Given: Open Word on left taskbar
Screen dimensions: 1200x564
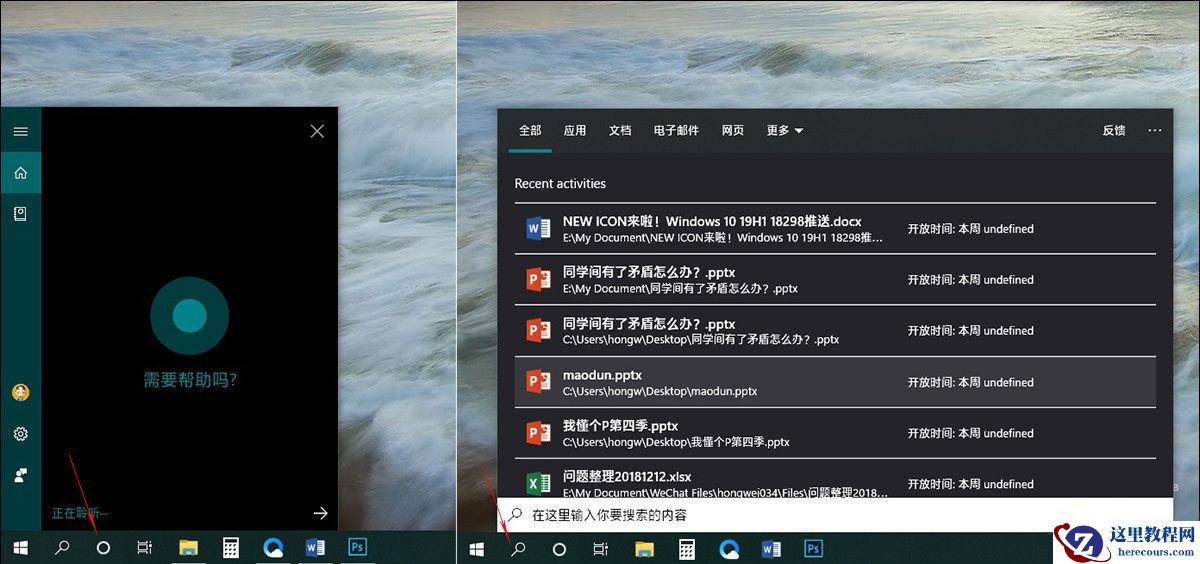Looking at the screenshot, I should 315,548.
